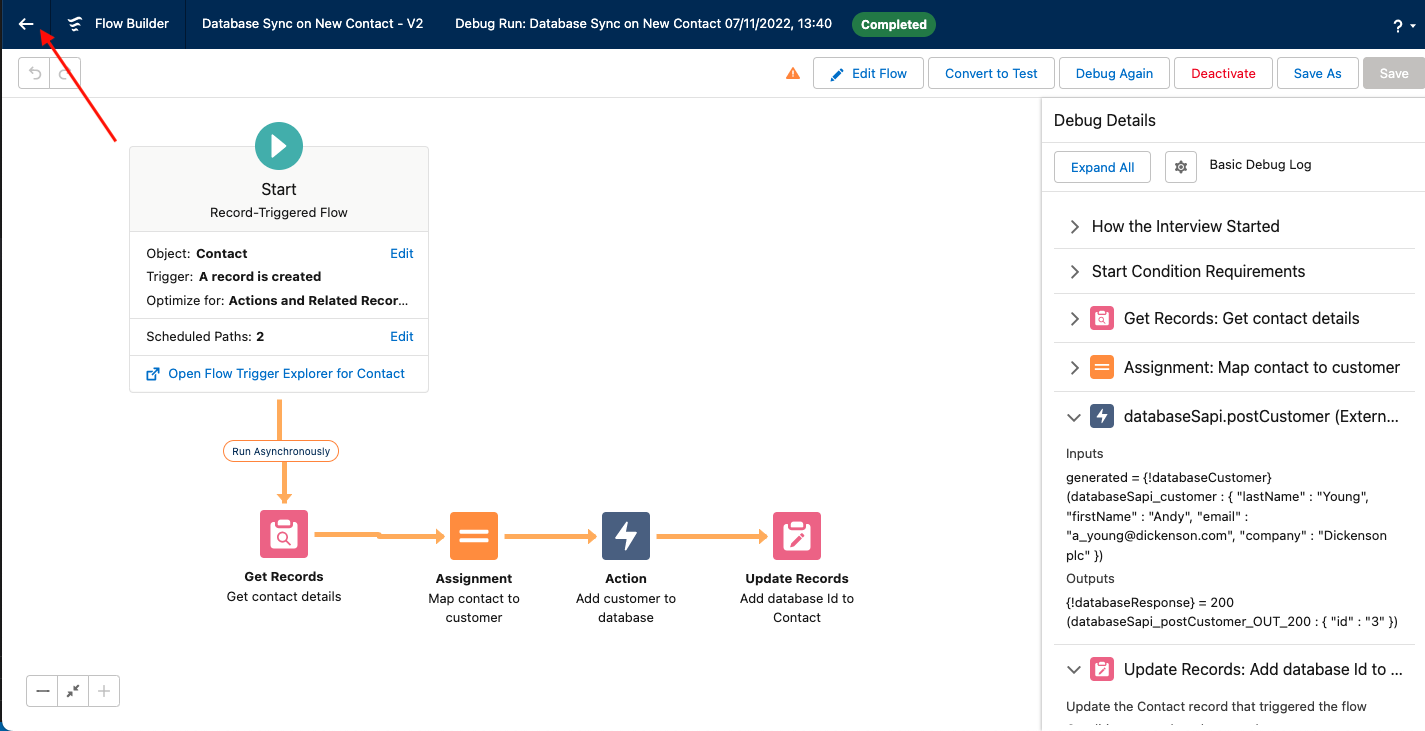Zoom out the canvas

click(43, 691)
